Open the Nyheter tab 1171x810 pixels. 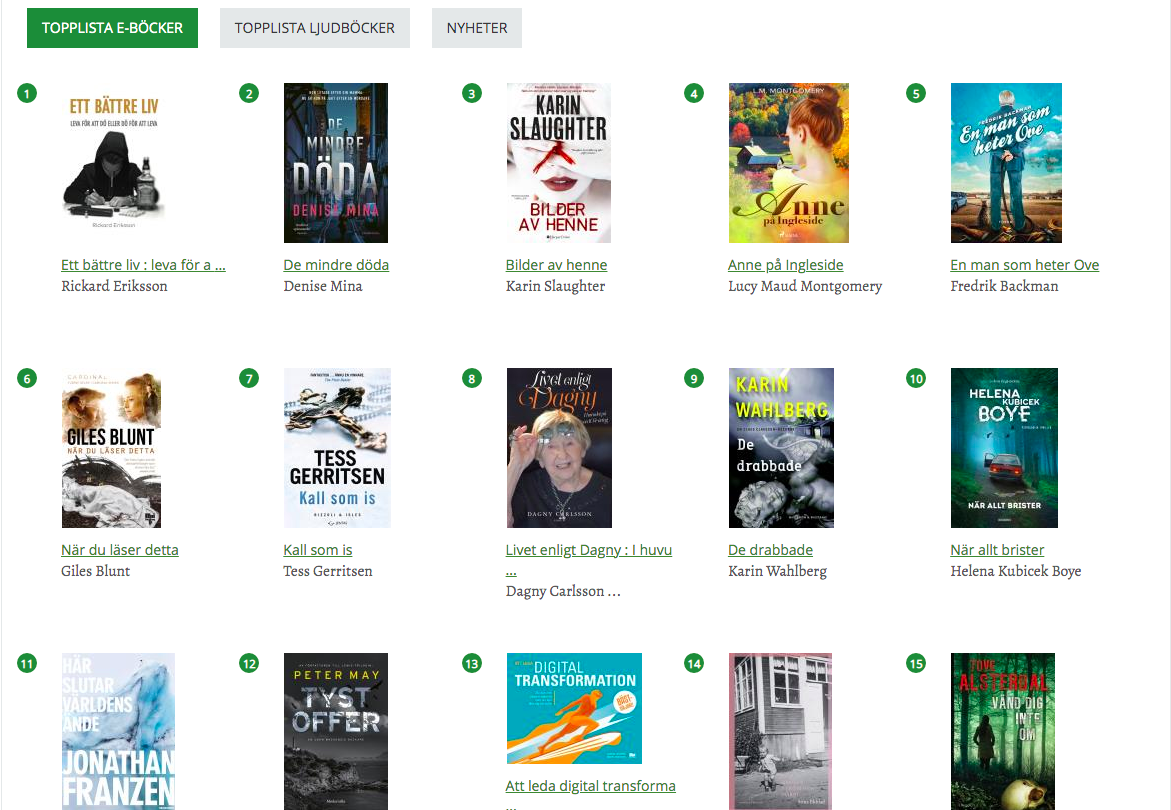coord(477,28)
